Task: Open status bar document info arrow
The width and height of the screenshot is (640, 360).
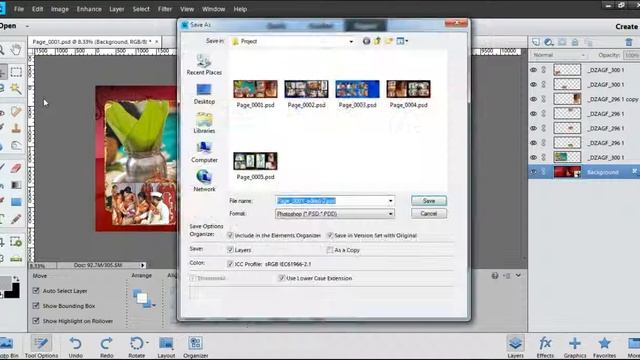Action: point(142,265)
